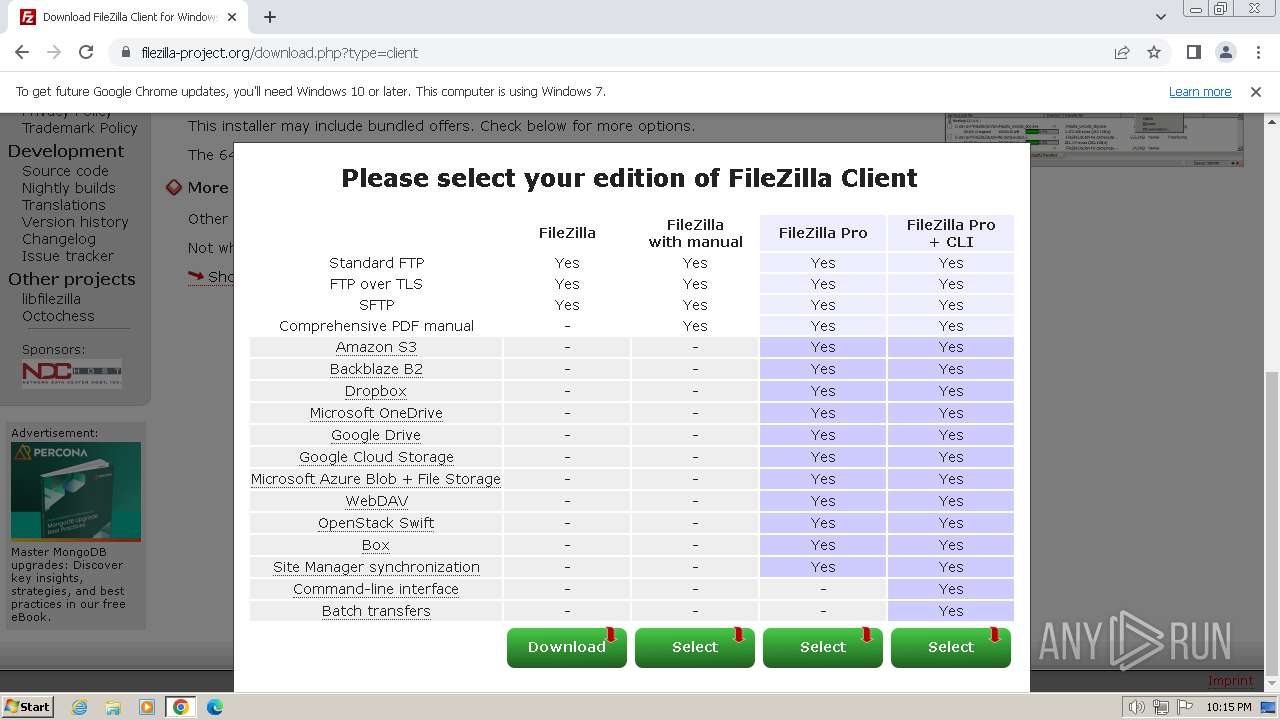Click Select under FileZilla Pro + CLI
The image size is (1280, 720).
pos(951,647)
